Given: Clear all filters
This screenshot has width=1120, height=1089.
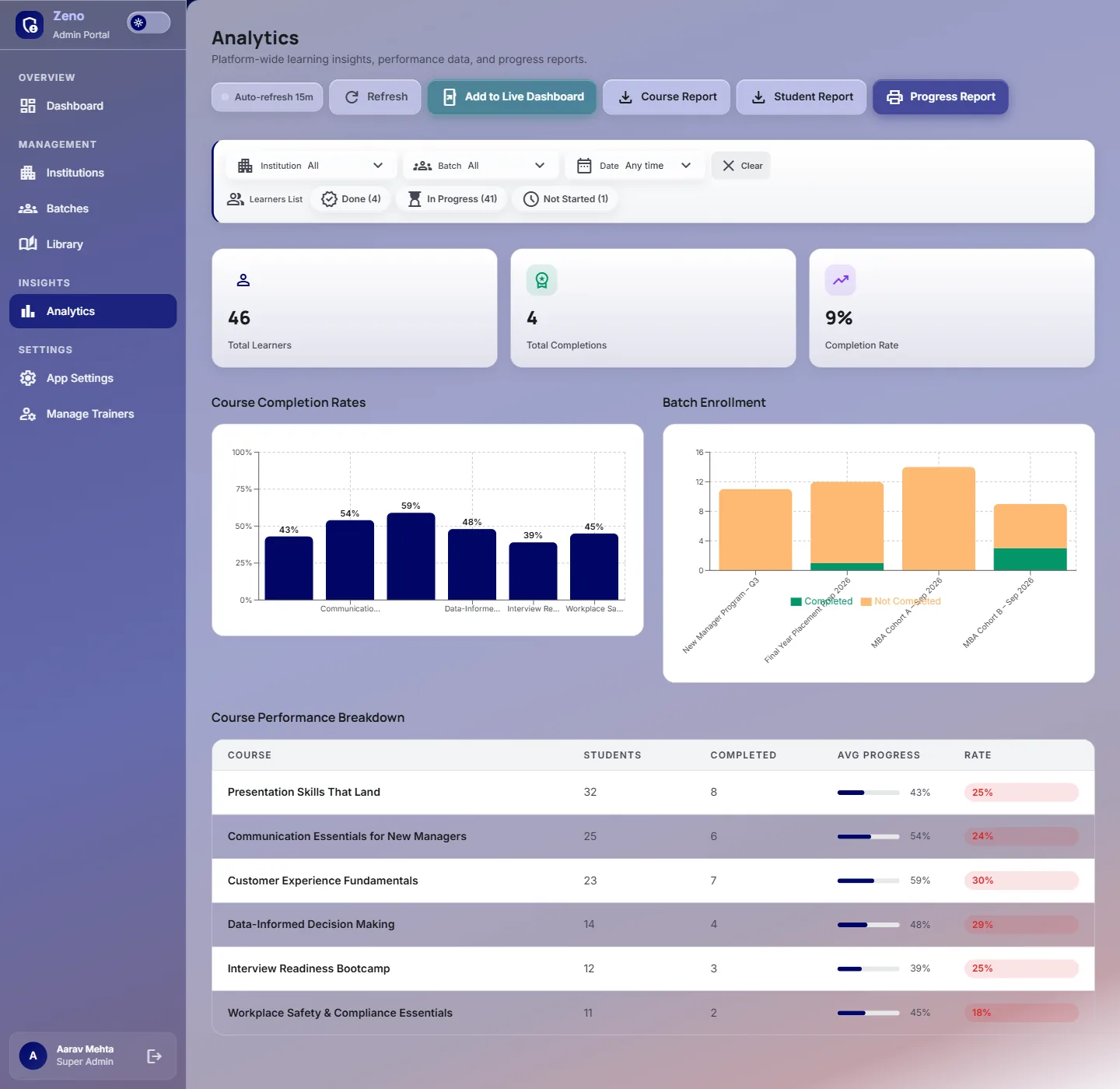Looking at the screenshot, I should click(x=741, y=166).
